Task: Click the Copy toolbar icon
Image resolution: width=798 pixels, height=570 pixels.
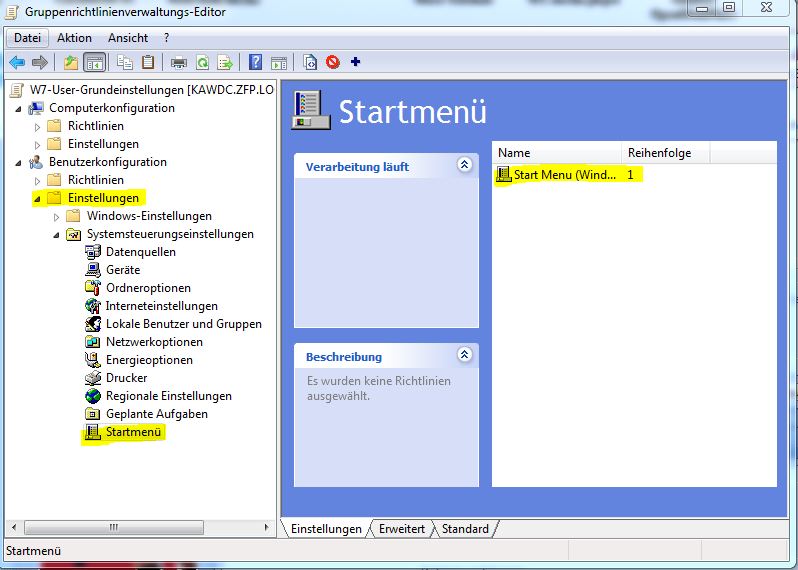Action: point(125,63)
